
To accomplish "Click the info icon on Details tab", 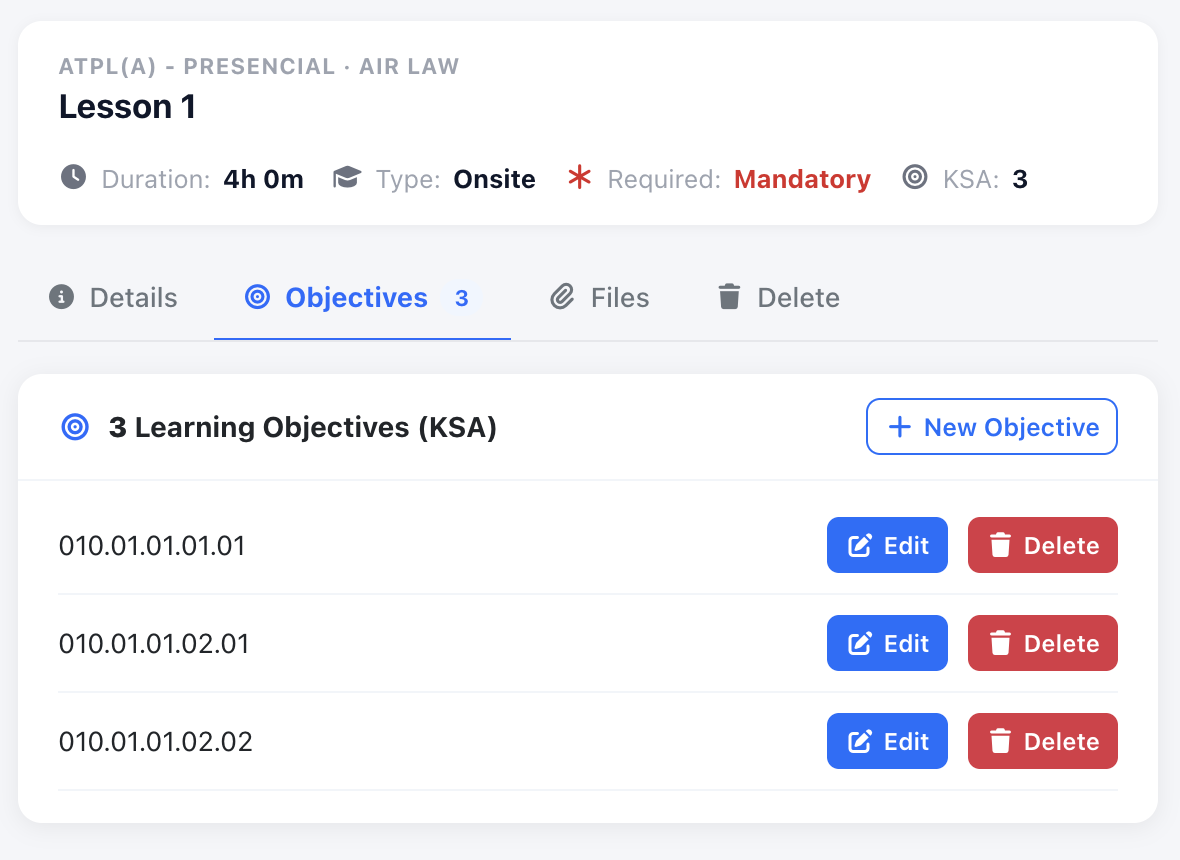I will click(x=62, y=297).
